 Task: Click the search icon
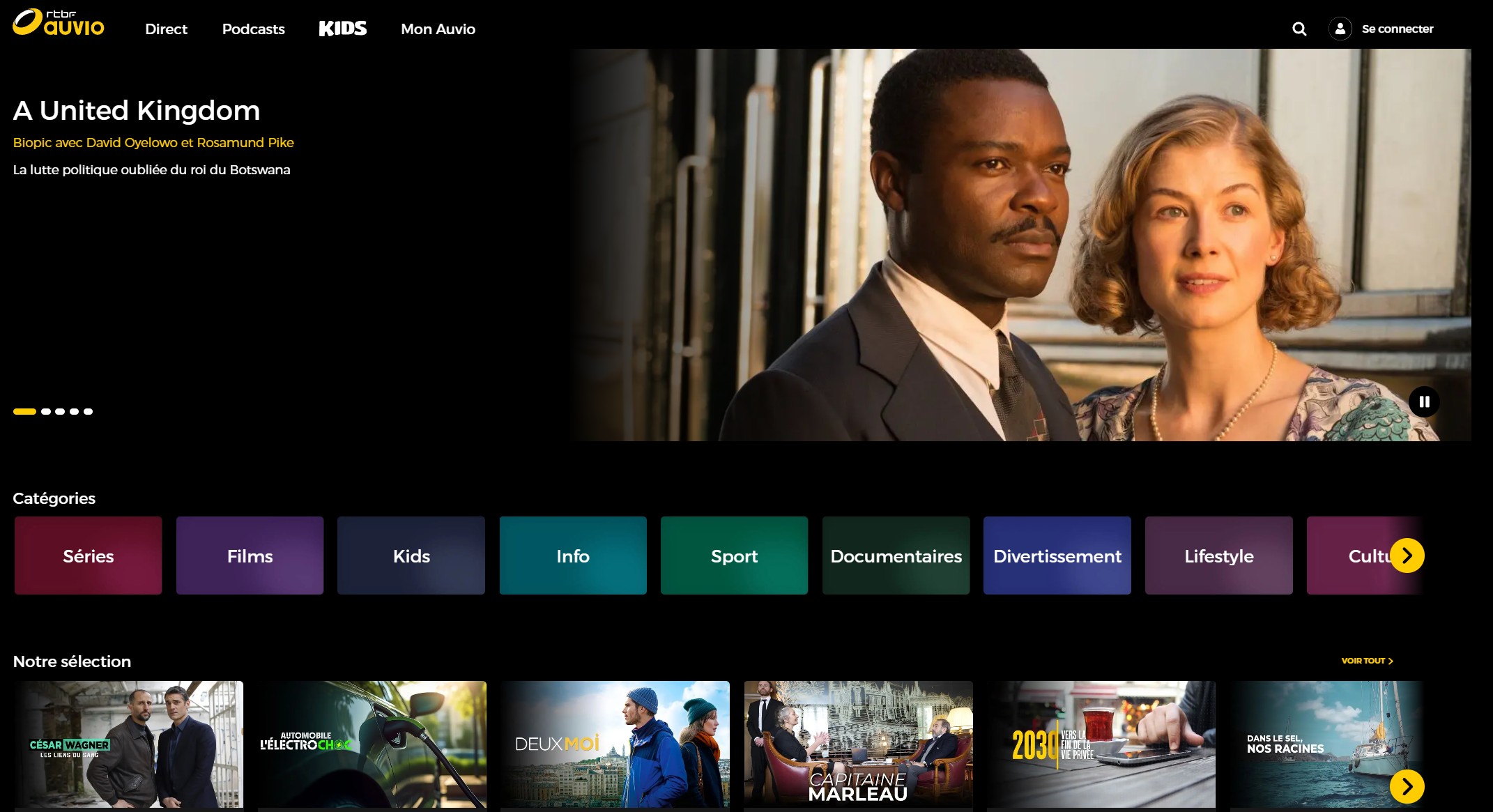point(1299,28)
